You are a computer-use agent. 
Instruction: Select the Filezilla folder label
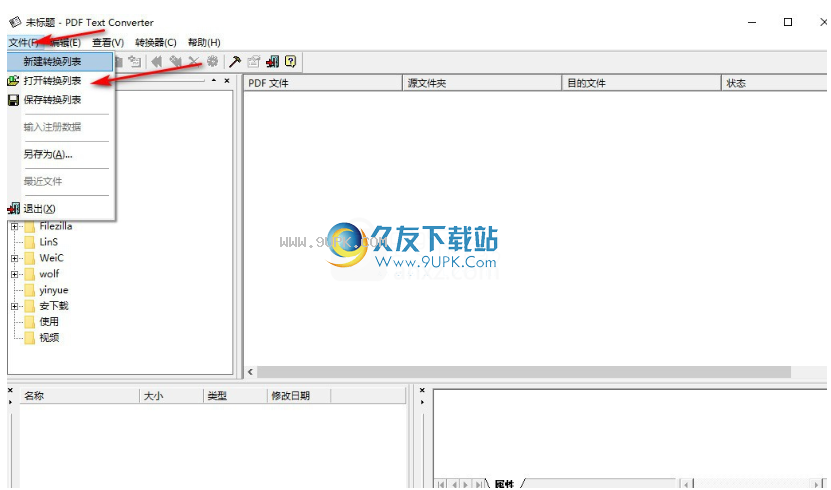(x=56, y=226)
